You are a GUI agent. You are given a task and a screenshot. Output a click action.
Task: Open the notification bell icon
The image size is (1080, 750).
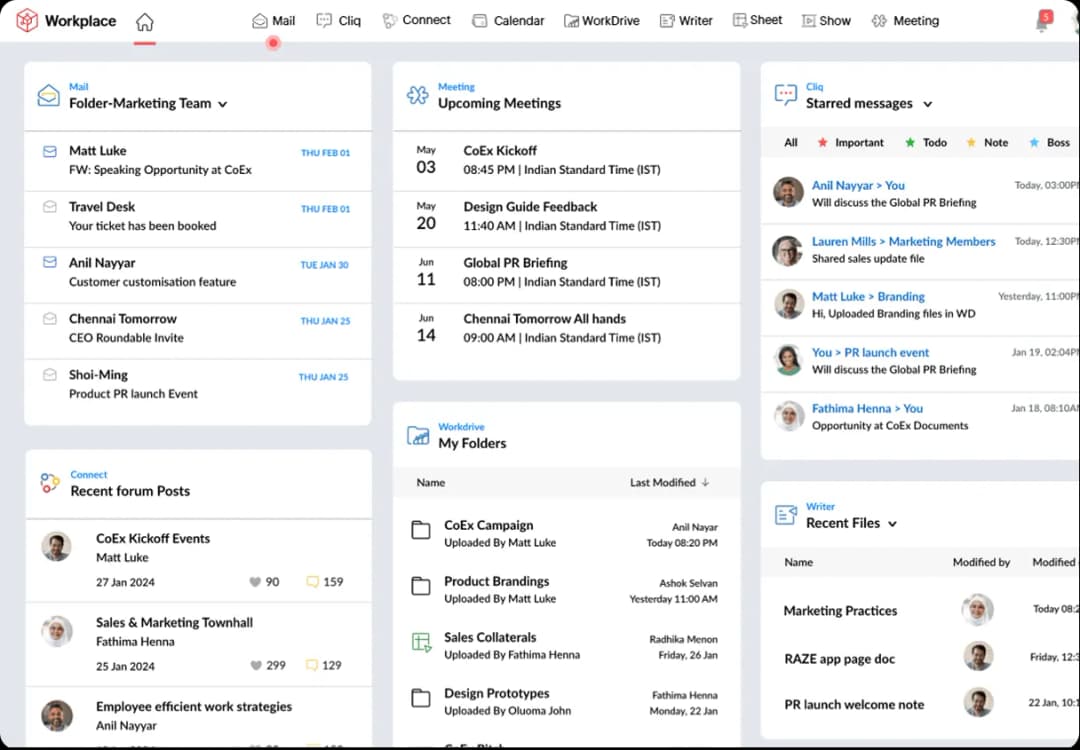tap(1043, 21)
